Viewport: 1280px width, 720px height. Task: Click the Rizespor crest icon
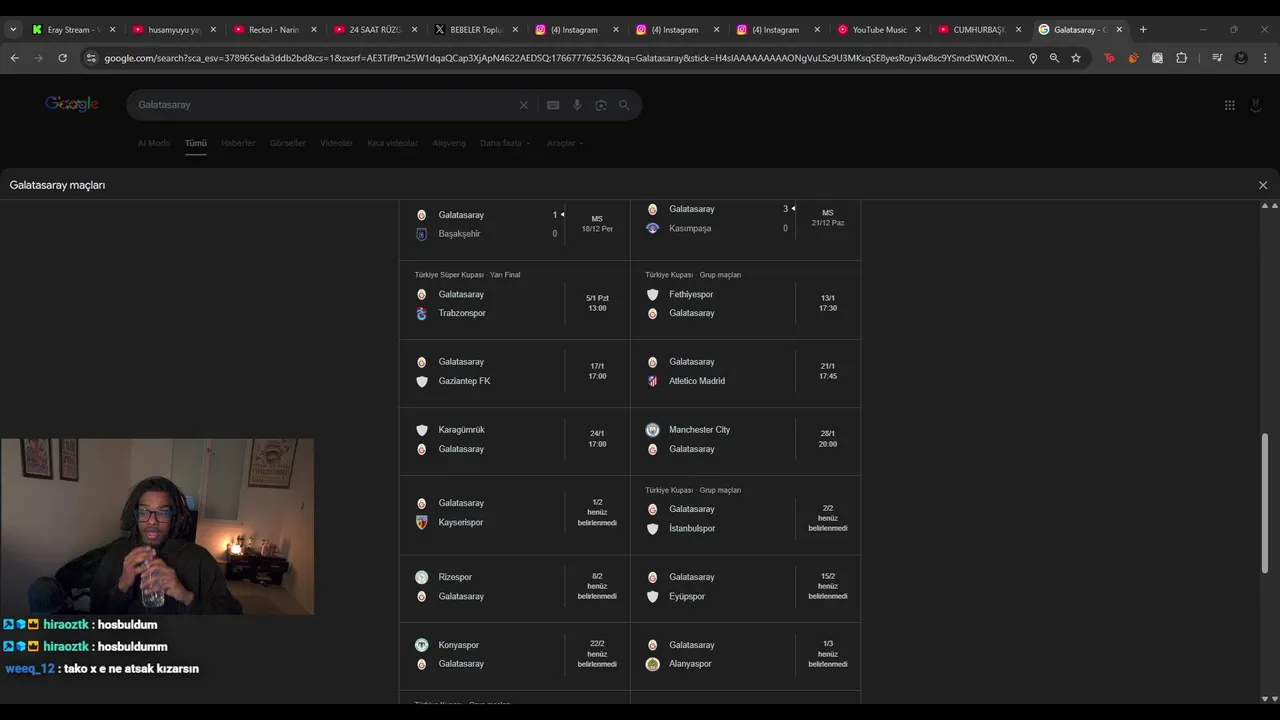click(x=421, y=577)
